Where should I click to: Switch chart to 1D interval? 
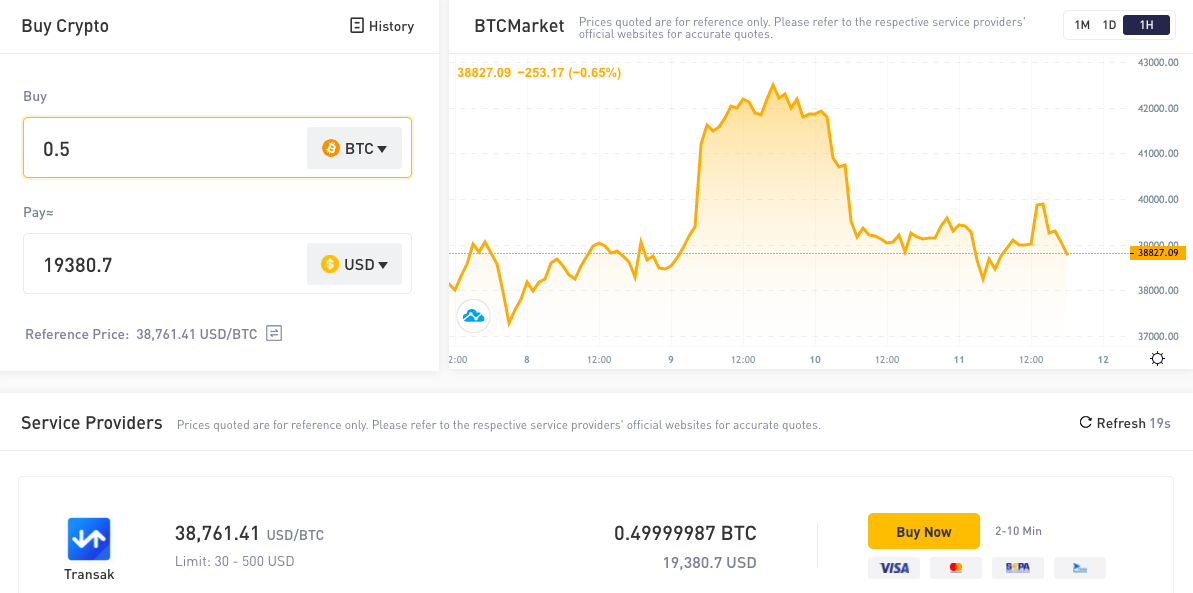(x=1109, y=25)
